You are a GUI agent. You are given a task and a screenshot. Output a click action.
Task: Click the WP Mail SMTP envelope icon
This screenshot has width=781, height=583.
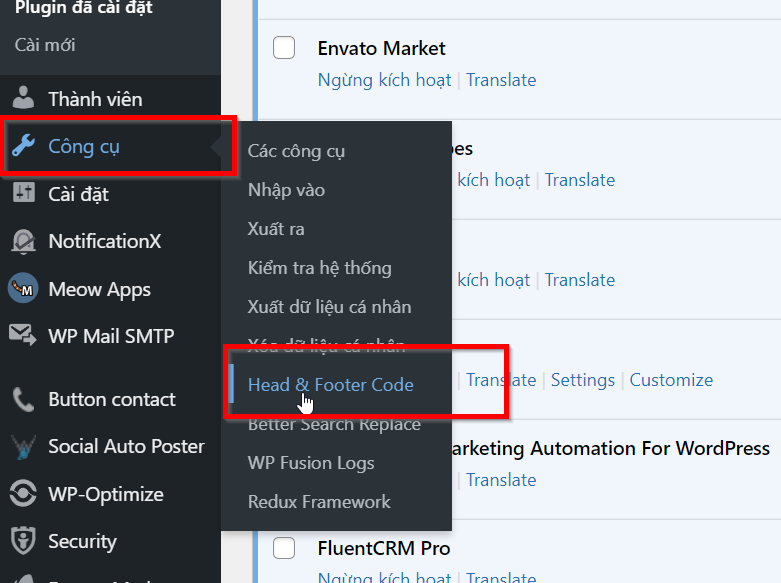[23, 335]
